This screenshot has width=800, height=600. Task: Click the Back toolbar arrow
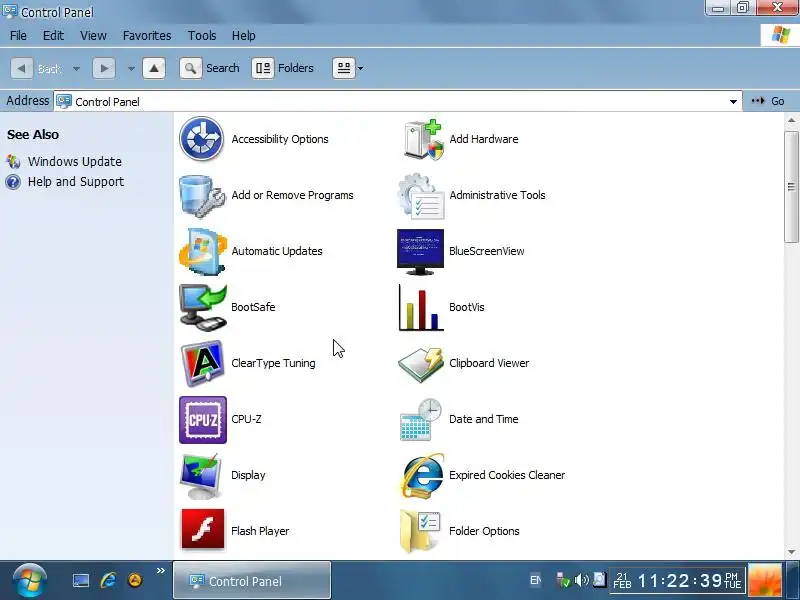[x=22, y=68]
